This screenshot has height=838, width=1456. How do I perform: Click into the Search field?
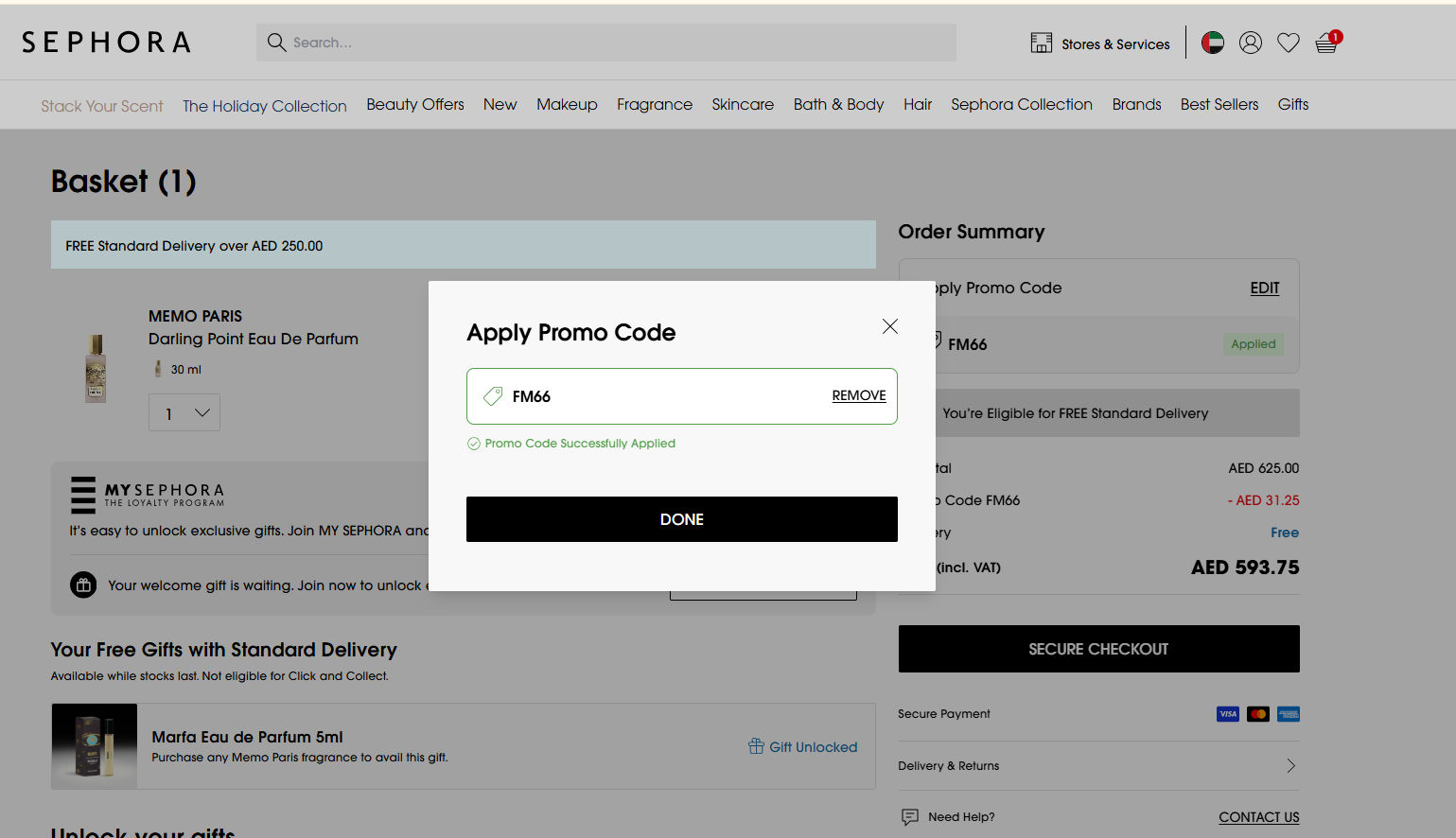tap(606, 43)
